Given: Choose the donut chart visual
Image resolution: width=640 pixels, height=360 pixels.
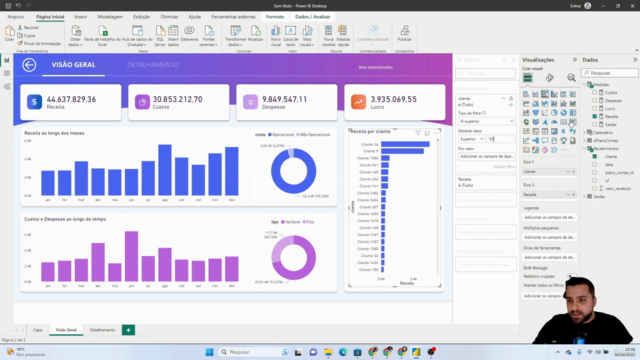Looking at the screenshot, I should click(564, 113).
